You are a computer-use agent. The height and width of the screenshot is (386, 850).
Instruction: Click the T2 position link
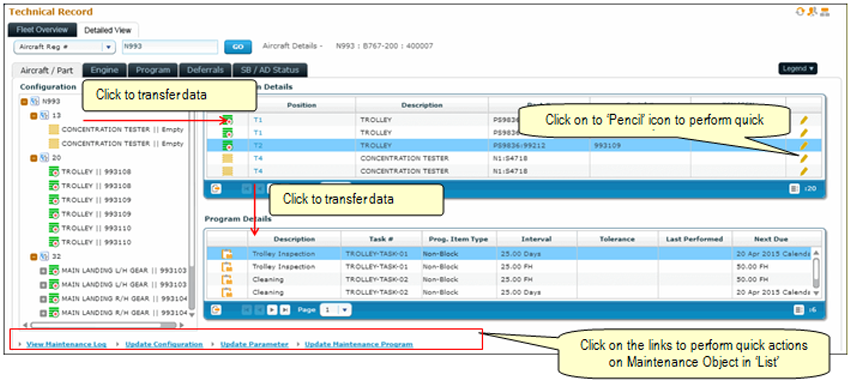[258, 145]
